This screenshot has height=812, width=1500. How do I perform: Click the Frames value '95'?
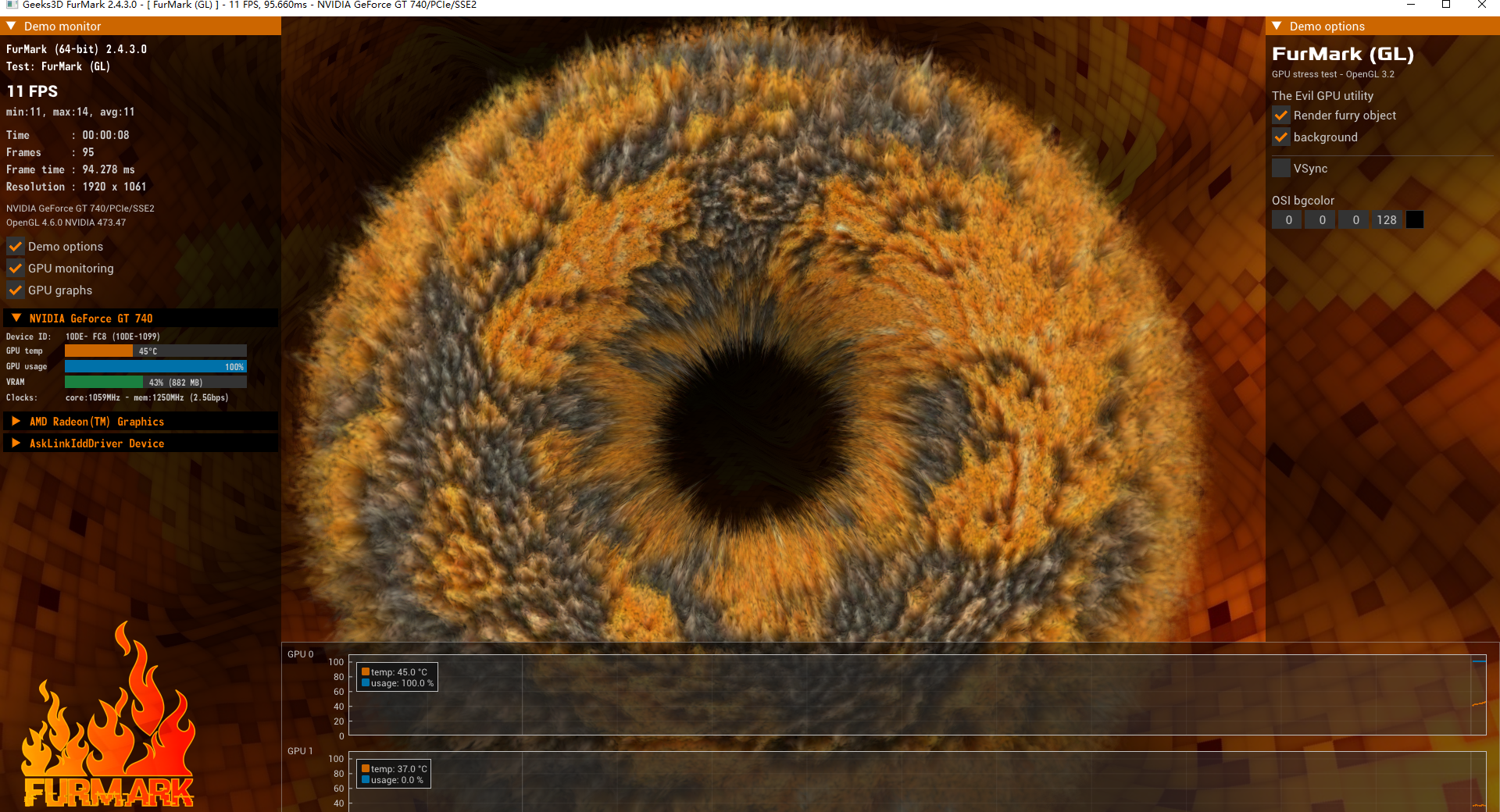tap(88, 153)
